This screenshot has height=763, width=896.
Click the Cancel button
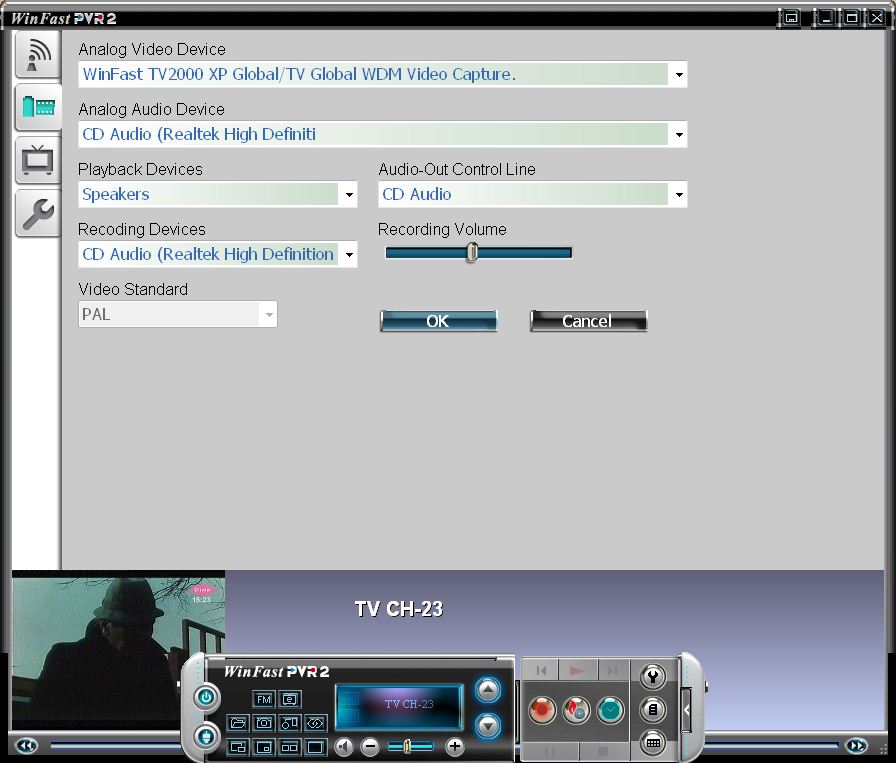[x=588, y=321]
